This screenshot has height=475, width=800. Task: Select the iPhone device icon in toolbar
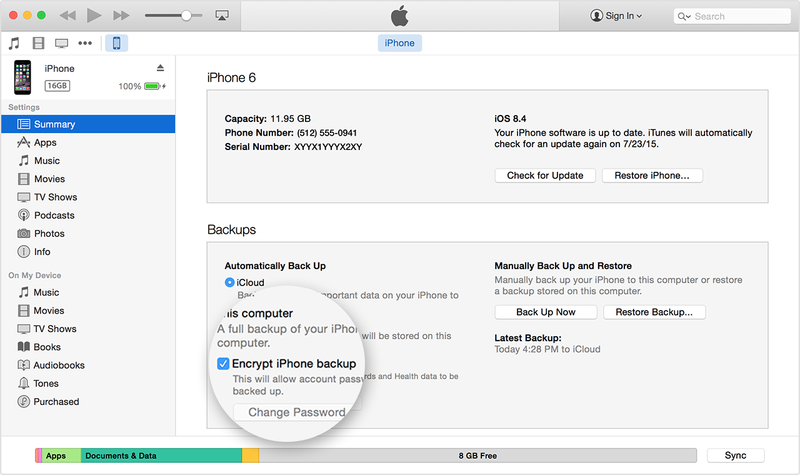[116, 43]
